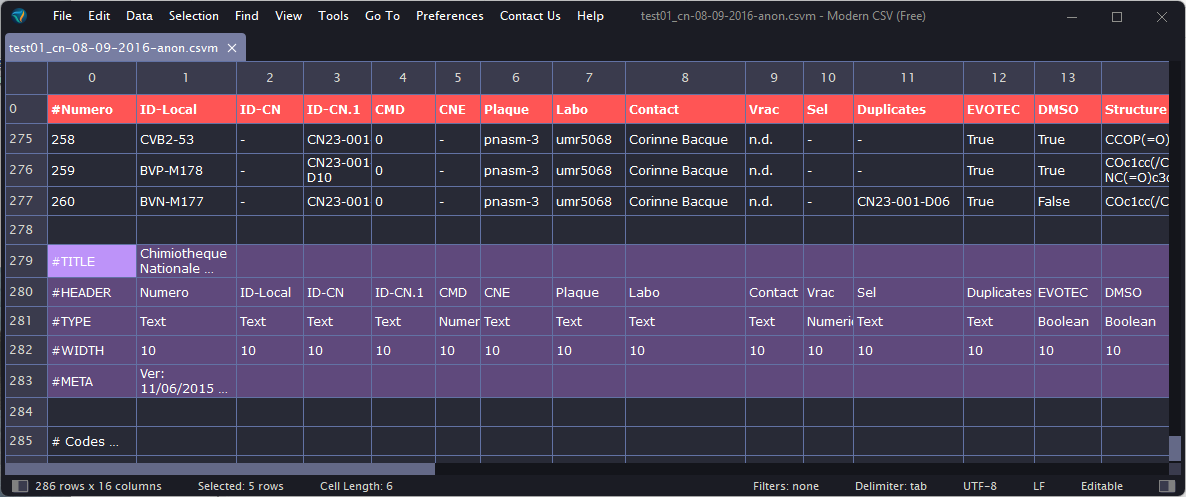Viewport: 1186px width, 497px height.
Task: Select the False cell in row 277
Action: tap(1068, 201)
